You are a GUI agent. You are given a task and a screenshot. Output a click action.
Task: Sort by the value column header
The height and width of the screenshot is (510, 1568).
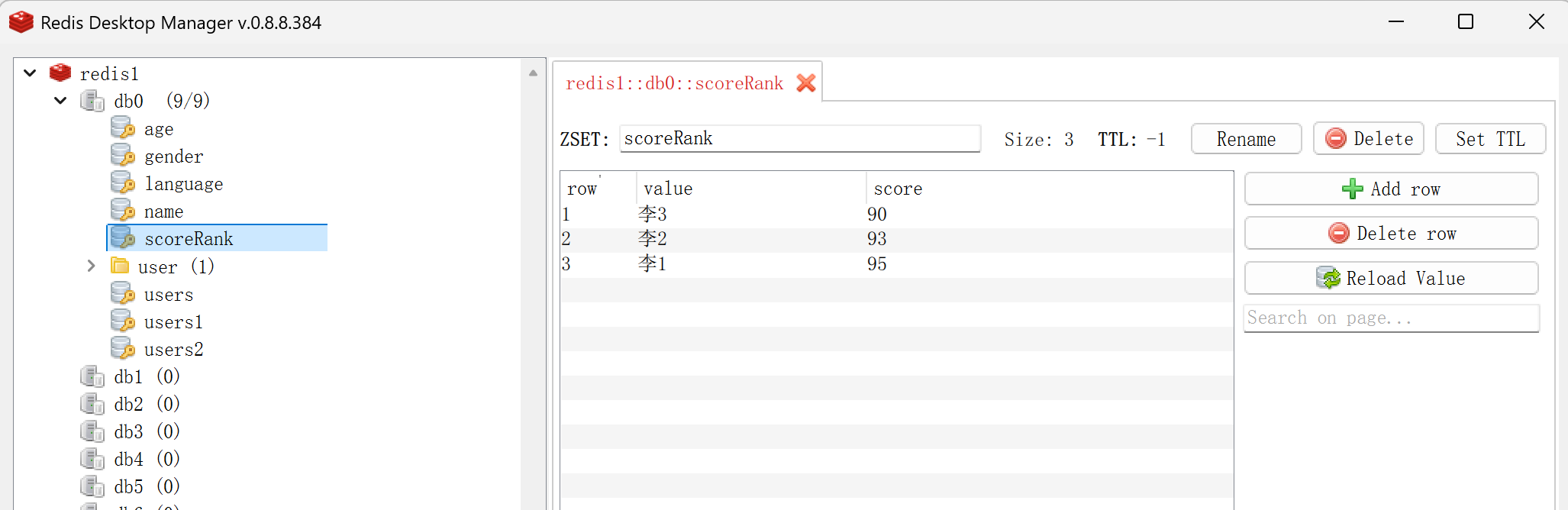pos(751,188)
